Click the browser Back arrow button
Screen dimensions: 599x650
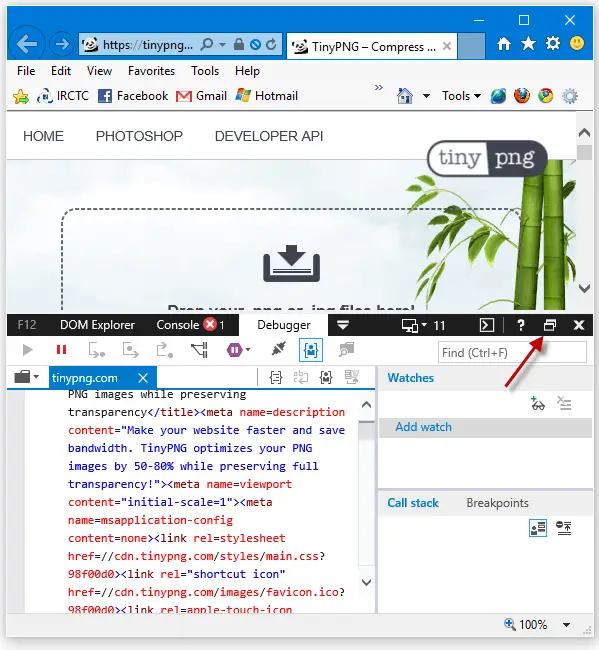coord(27,44)
